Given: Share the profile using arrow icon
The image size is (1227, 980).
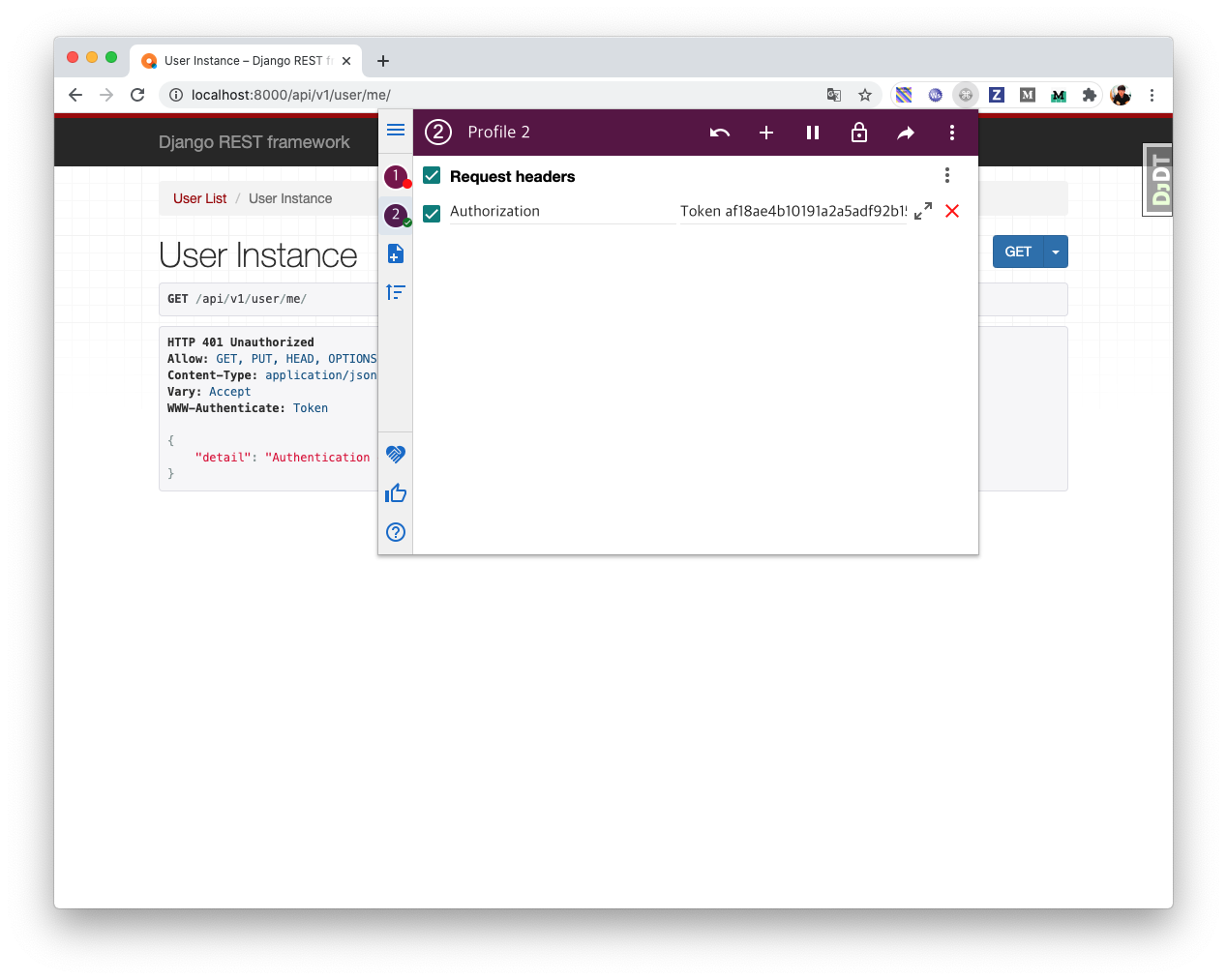Looking at the screenshot, I should pyautogui.click(x=906, y=133).
